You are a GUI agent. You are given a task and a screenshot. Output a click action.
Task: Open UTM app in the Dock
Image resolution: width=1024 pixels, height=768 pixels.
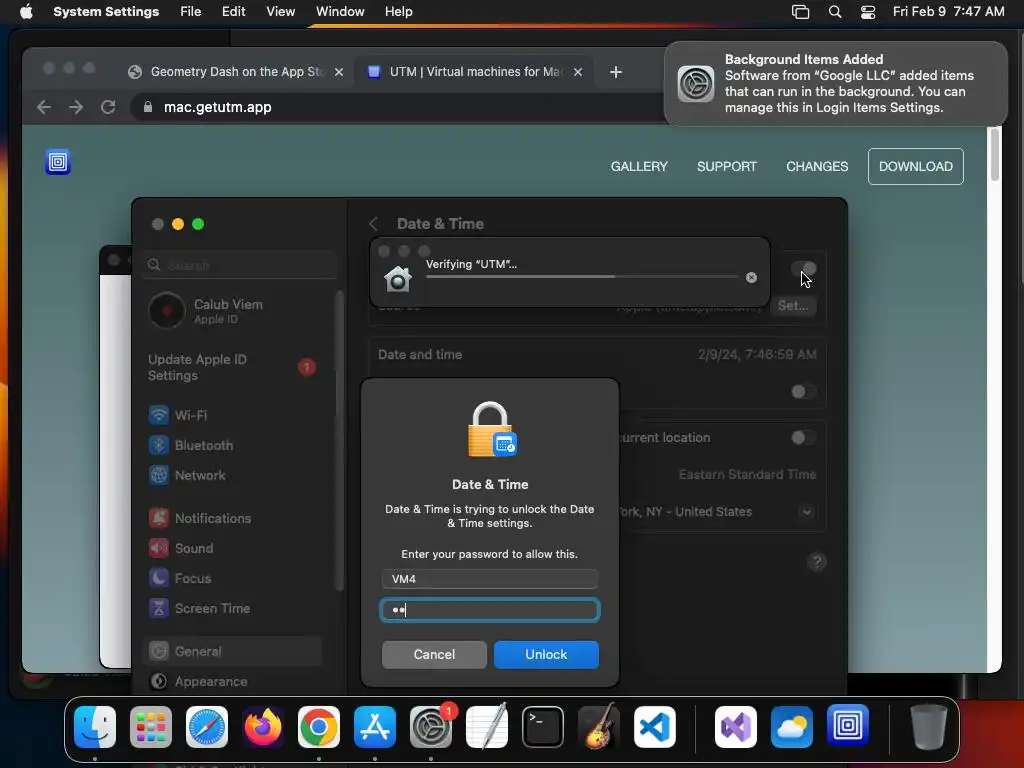pyautogui.click(x=848, y=726)
